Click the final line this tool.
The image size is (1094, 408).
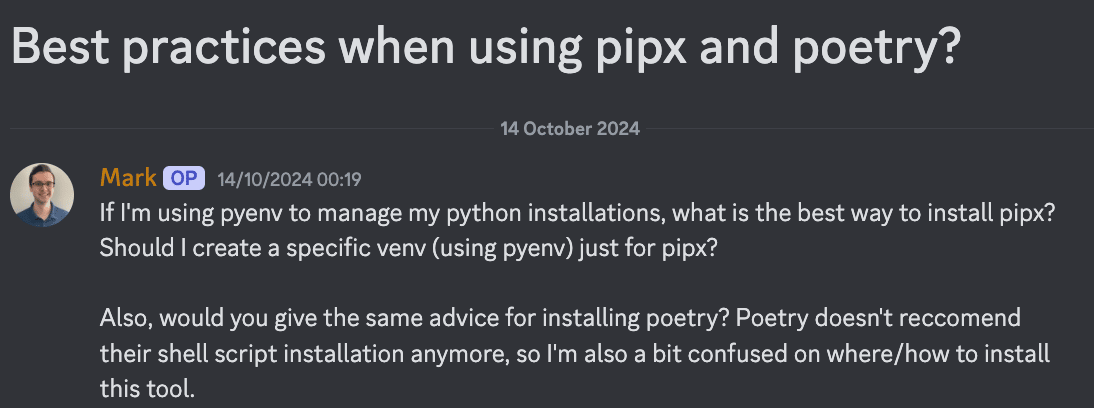pos(147,388)
